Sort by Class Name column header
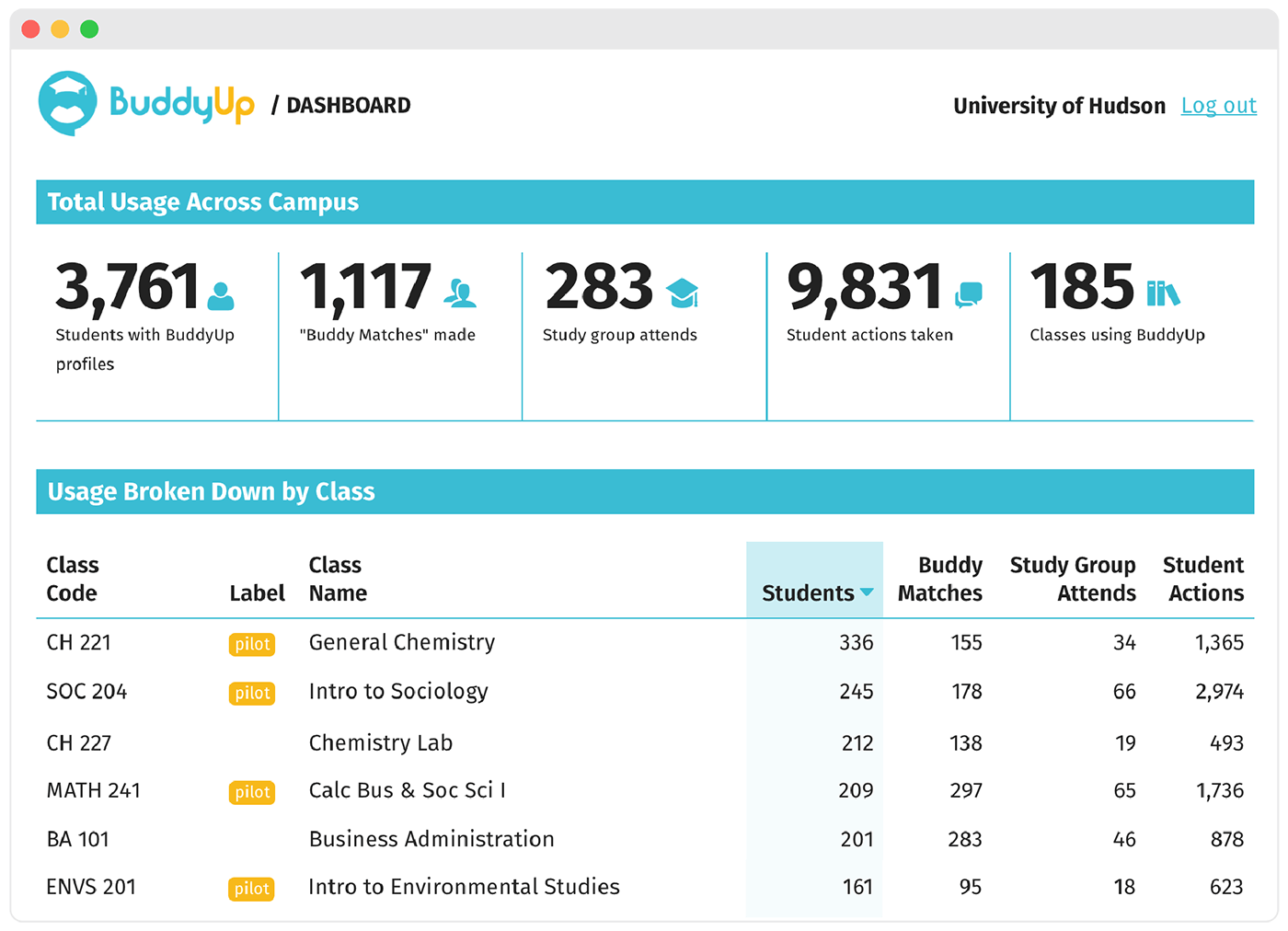The height and width of the screenshot is (931, 1288). [x=338, y=579]
